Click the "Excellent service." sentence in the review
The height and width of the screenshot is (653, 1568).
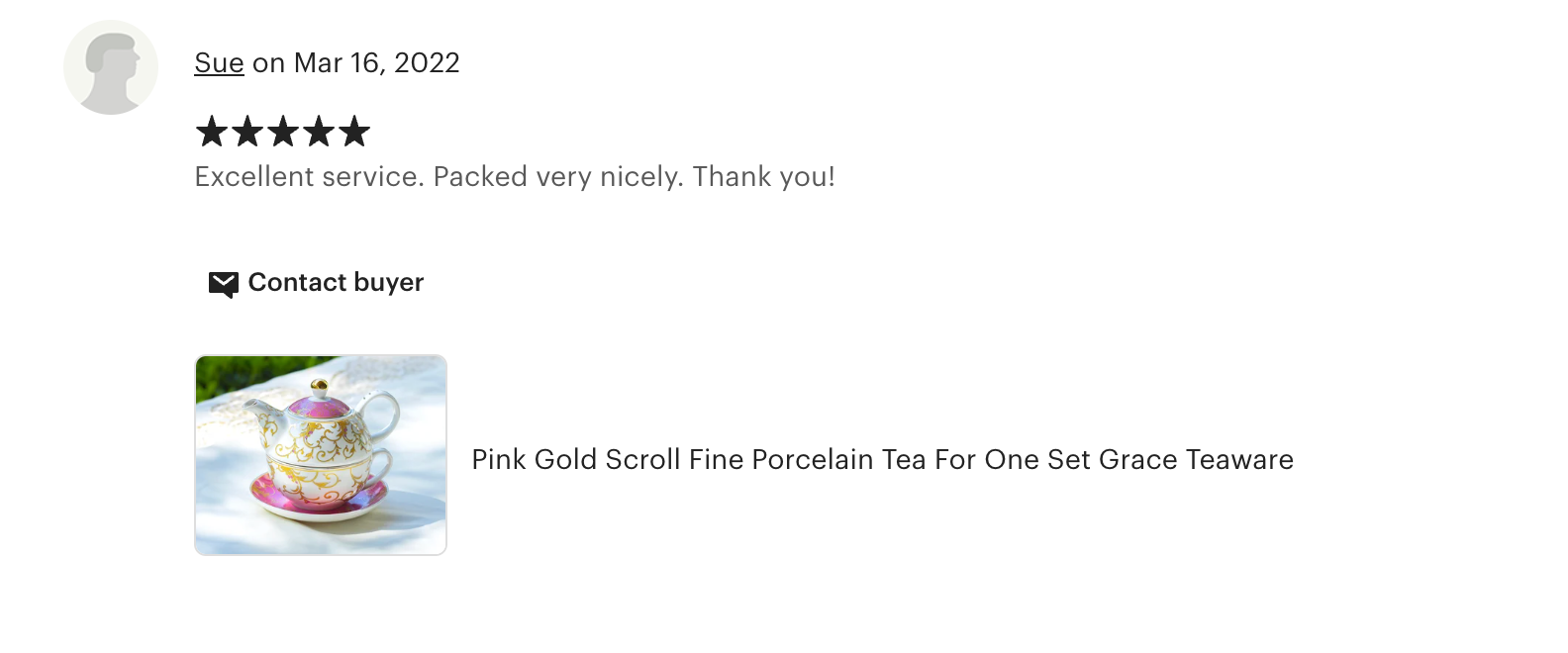click(309, 177)
